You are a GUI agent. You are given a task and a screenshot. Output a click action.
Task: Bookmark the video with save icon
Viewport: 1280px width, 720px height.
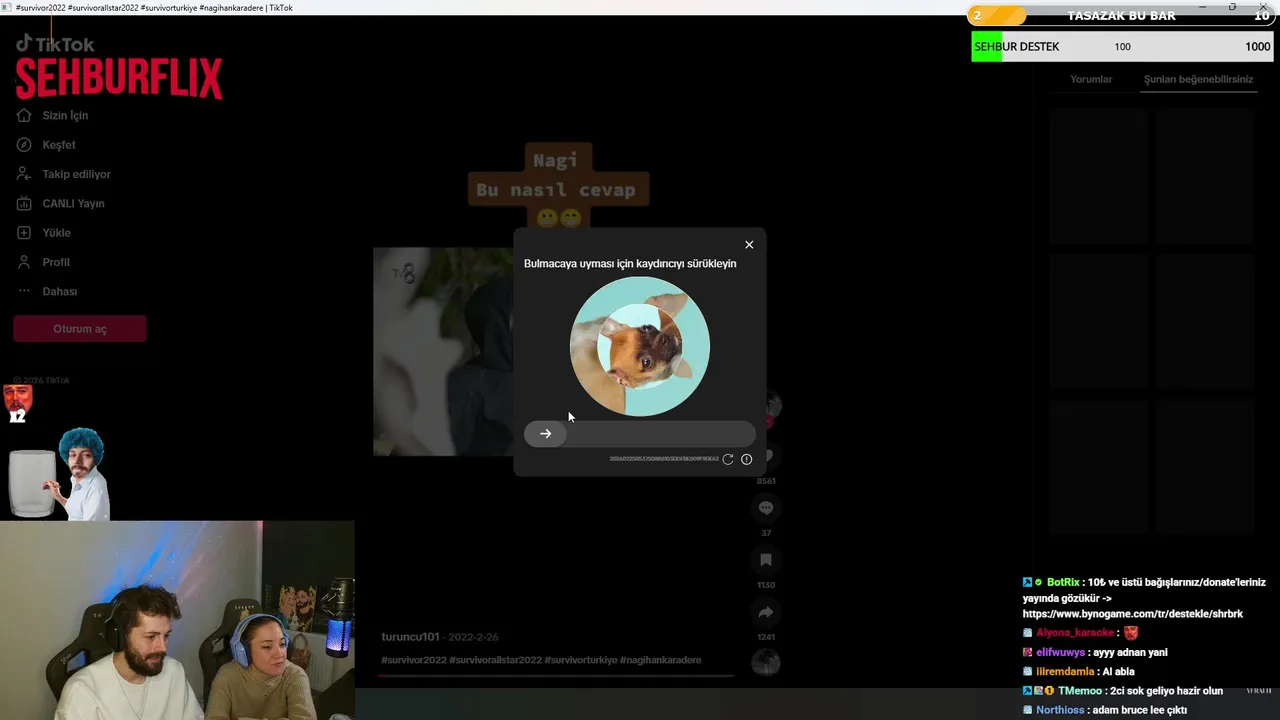click(x=766, y=560)
